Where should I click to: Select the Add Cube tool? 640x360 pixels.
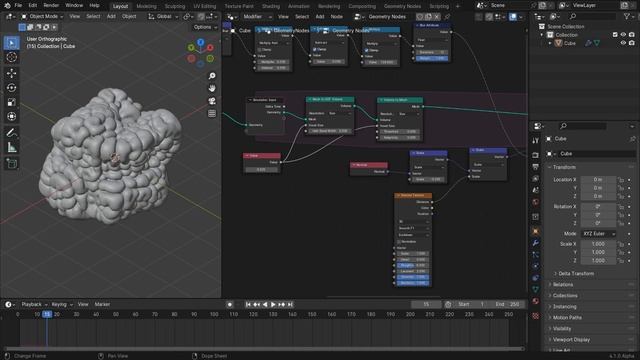pyautogui.click(x=11, y=164)
